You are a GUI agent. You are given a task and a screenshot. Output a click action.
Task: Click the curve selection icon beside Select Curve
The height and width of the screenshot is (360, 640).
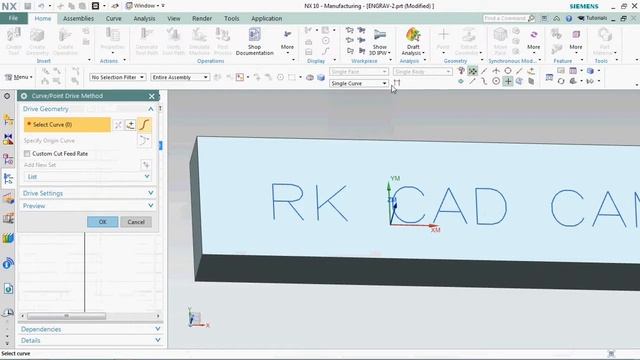[144, 124]
